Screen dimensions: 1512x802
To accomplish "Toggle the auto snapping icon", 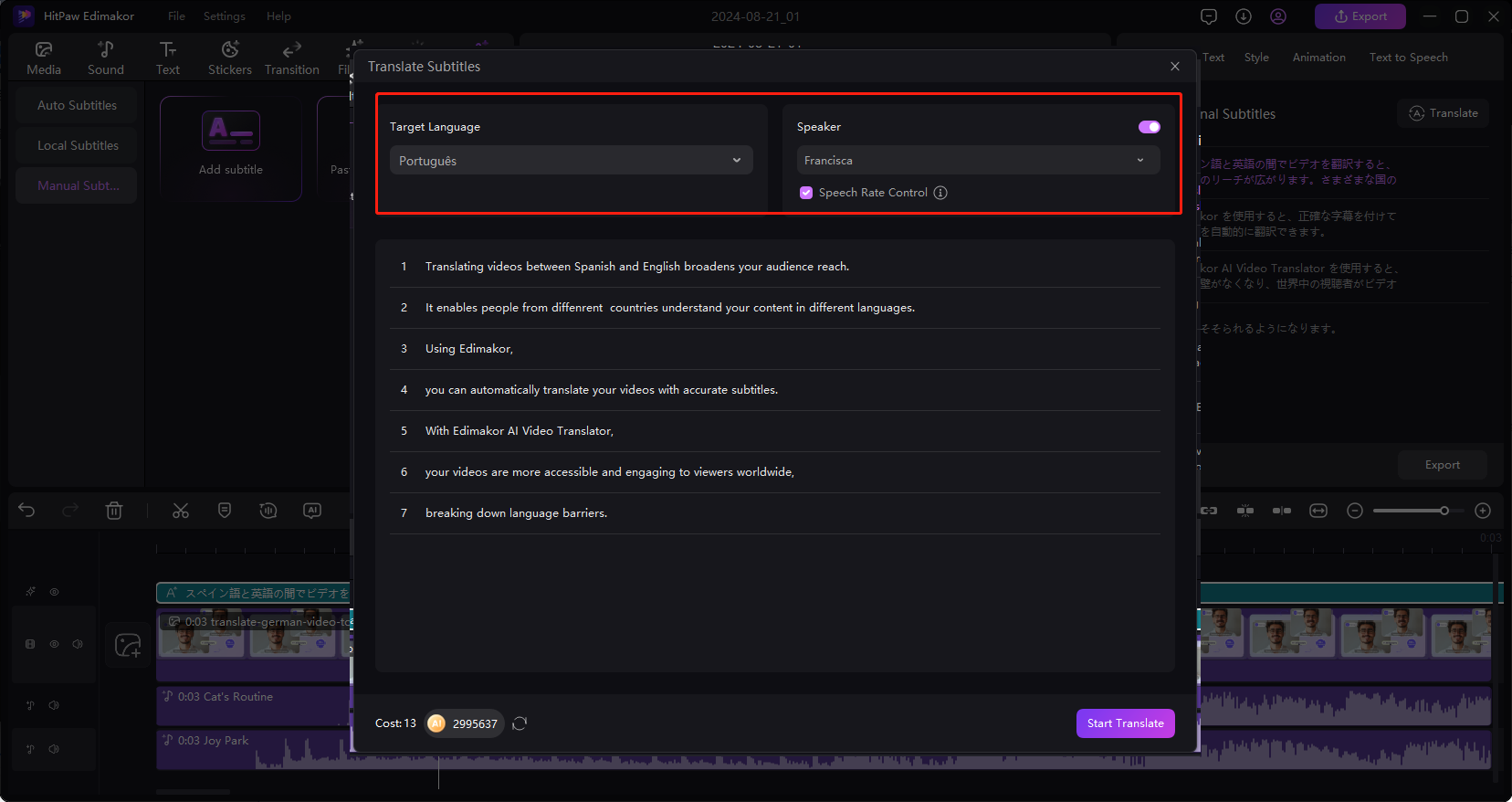I will 1245,511.
